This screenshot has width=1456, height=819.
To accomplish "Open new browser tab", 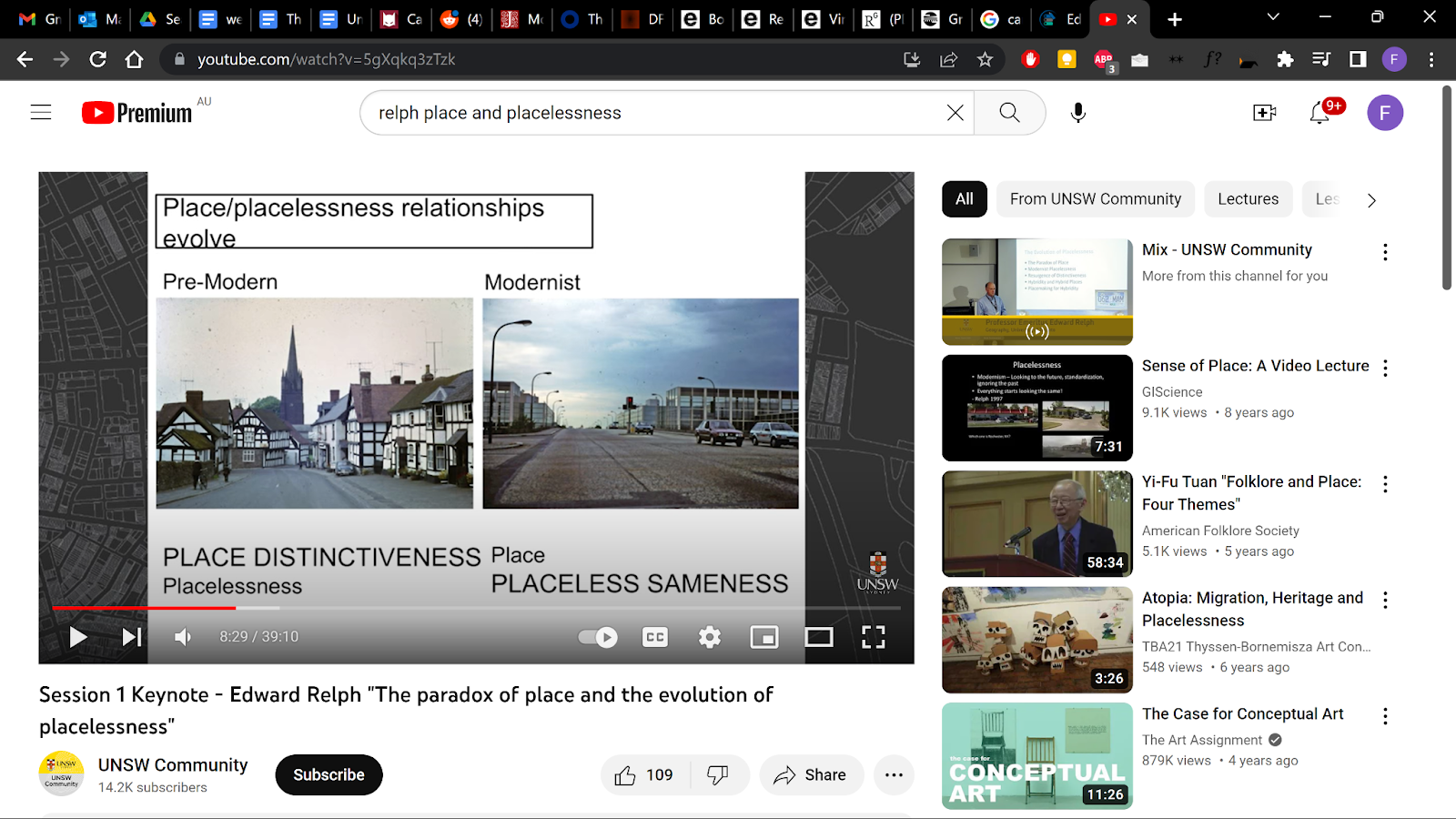I will click(x=1175, y=19).
